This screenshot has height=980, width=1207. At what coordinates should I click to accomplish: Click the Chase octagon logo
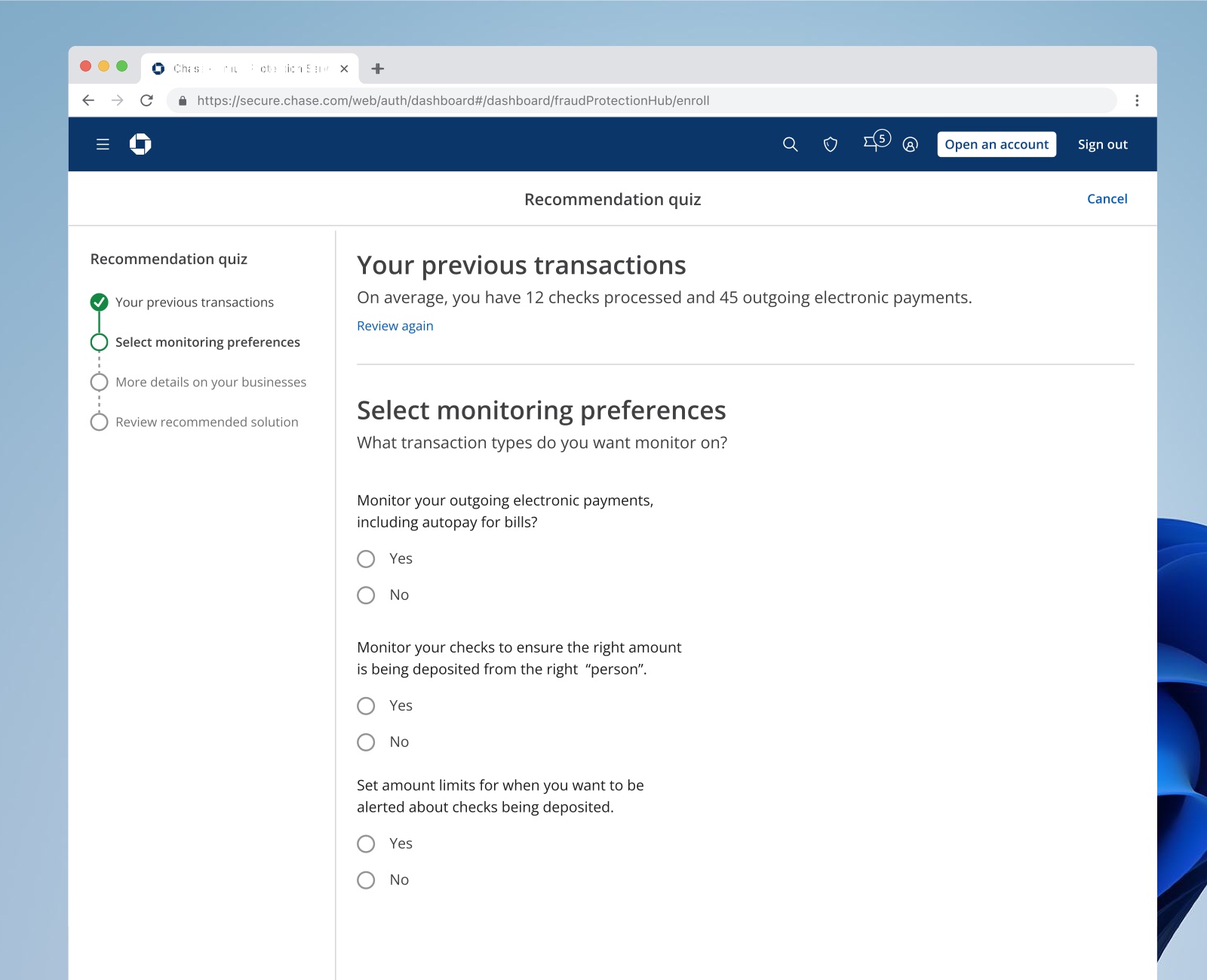140,144
